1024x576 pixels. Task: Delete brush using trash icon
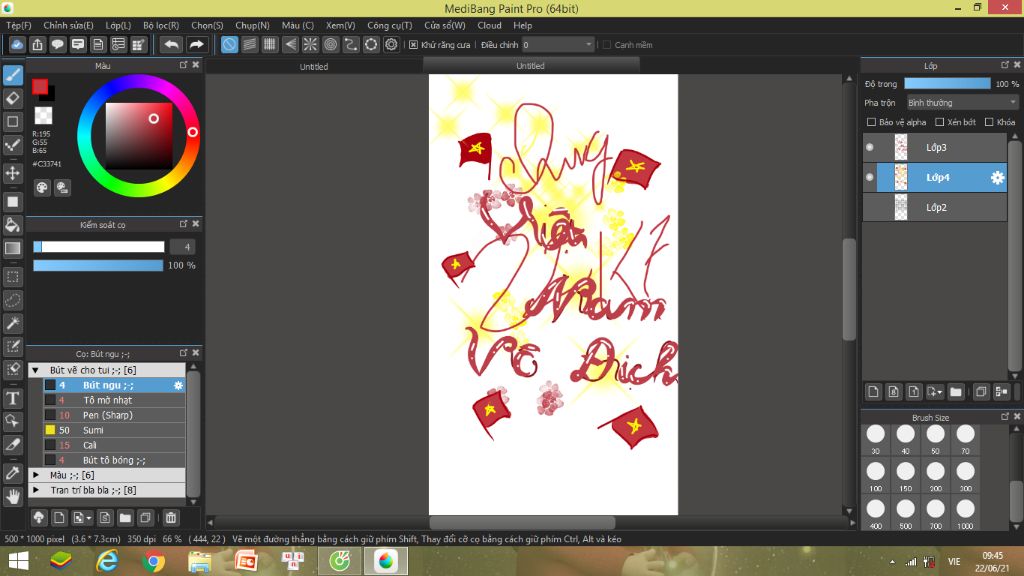[x=170, y=518]
